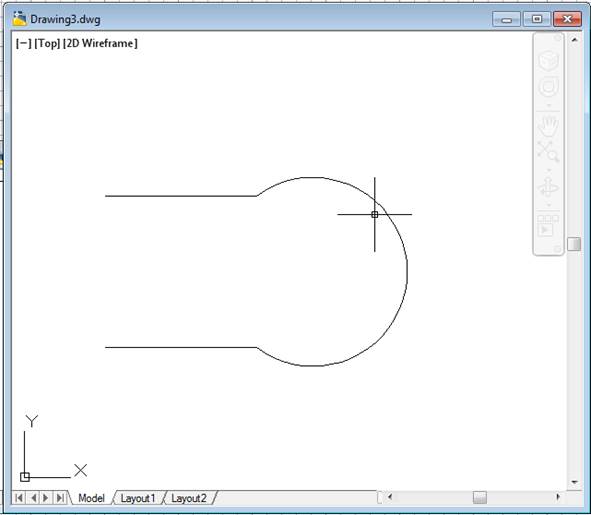This screenshot has width=591, height=515.
Task: Open ShowMotion in the navigation bar
Action: (x=548, y=226)
